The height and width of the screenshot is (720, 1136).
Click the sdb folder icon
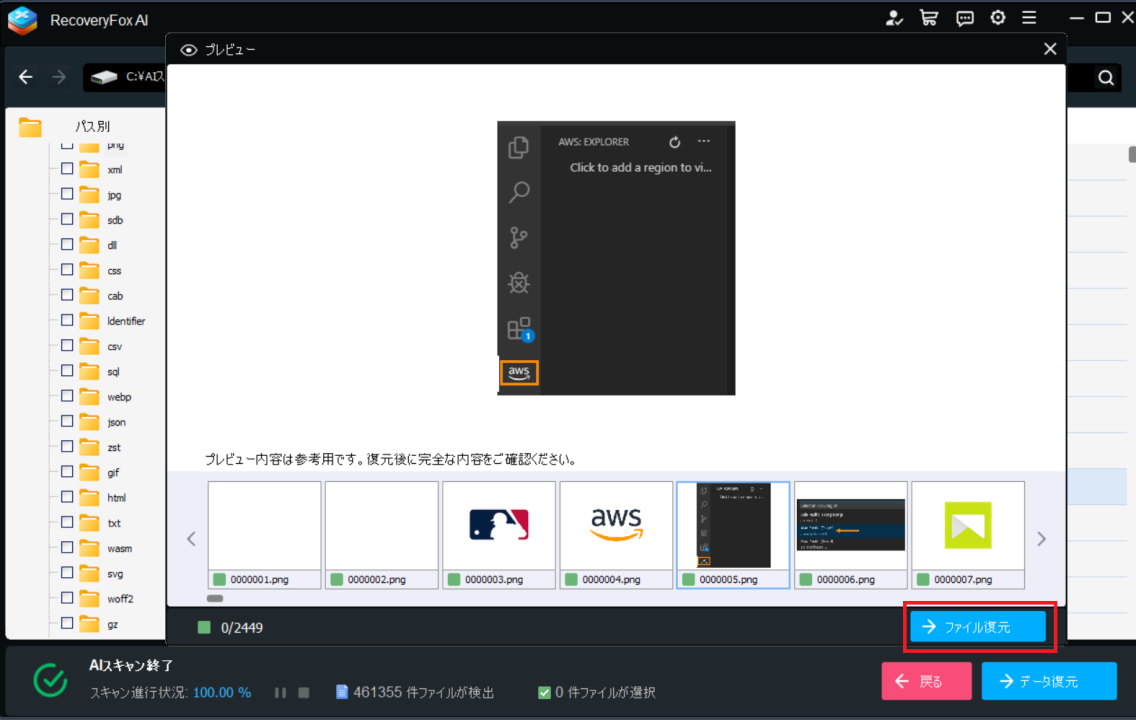click(89, 220)
